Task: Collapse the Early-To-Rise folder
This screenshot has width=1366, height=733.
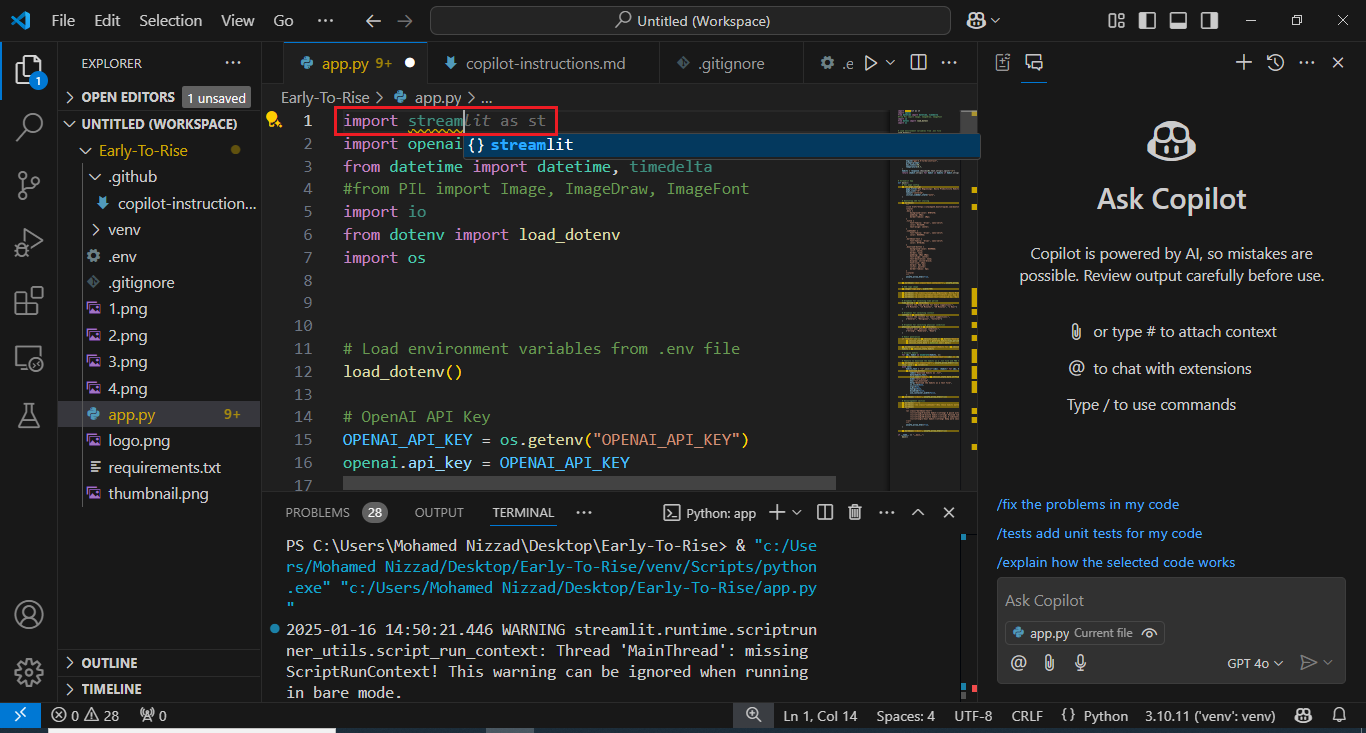Action: pyautogui.click(x=158, y=150)
